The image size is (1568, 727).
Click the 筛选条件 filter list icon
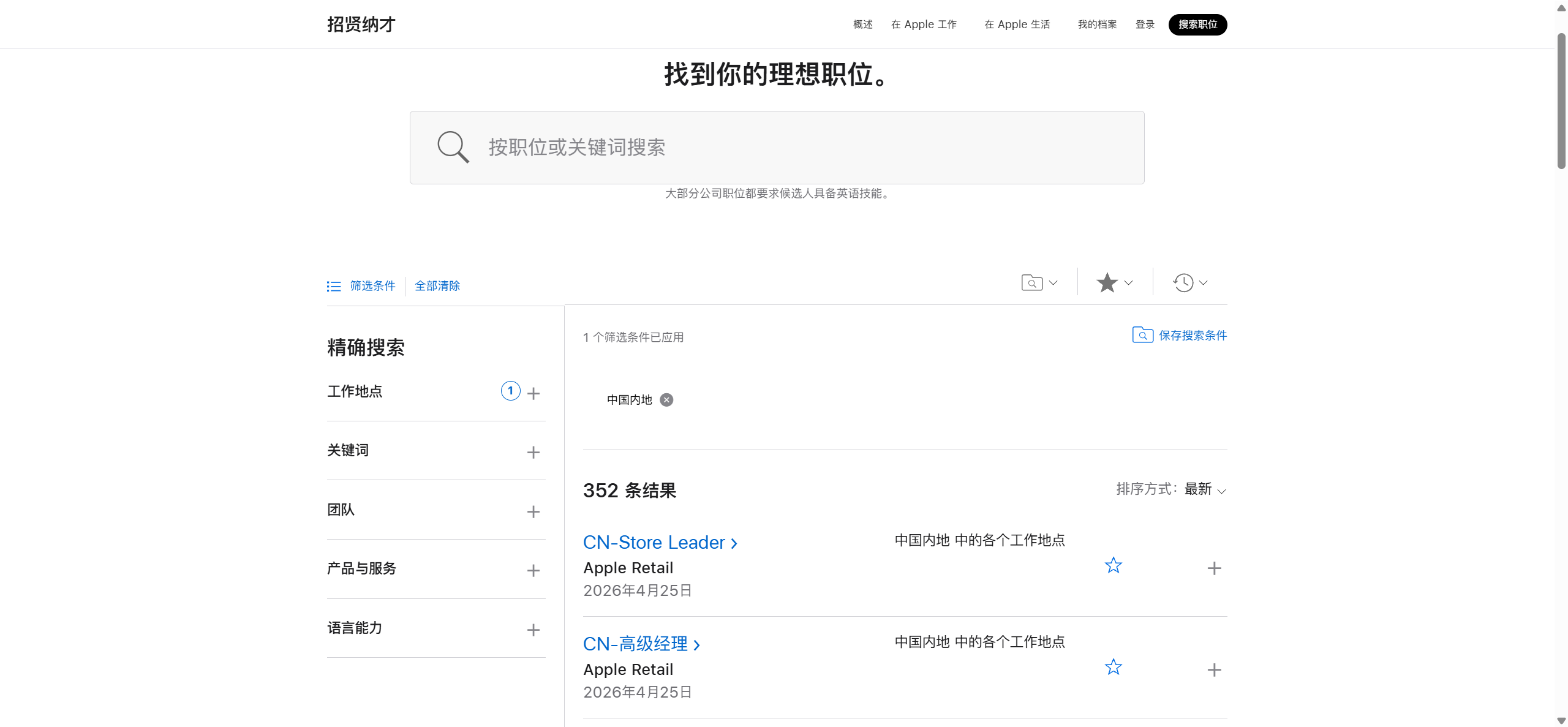coord(334,286)
